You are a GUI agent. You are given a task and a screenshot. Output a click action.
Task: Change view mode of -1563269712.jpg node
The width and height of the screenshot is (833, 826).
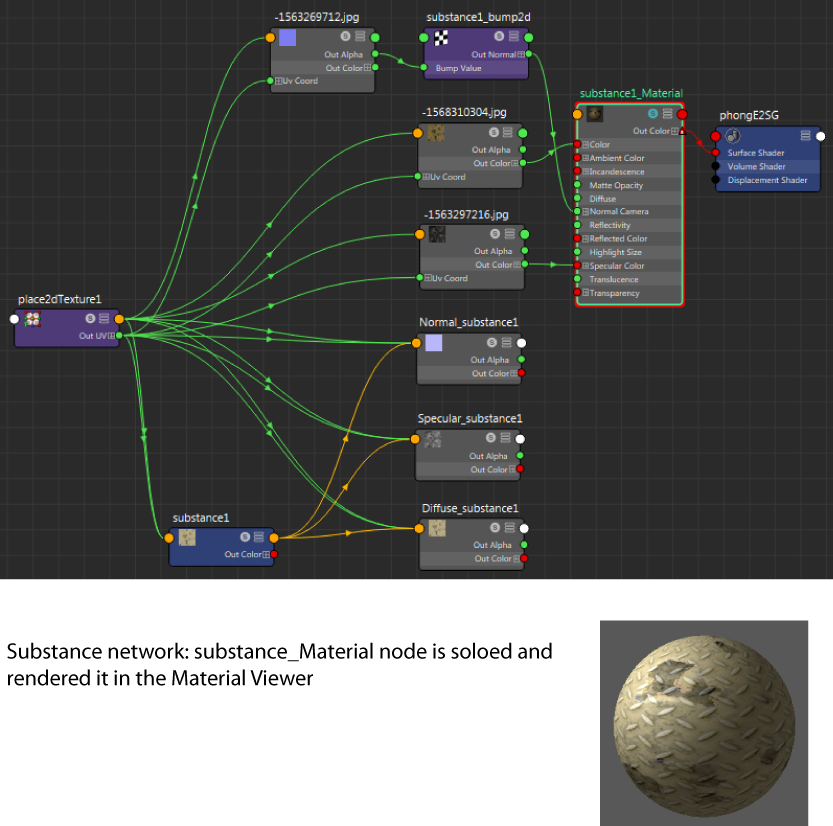pyautogui.click(x=360, y=36)
